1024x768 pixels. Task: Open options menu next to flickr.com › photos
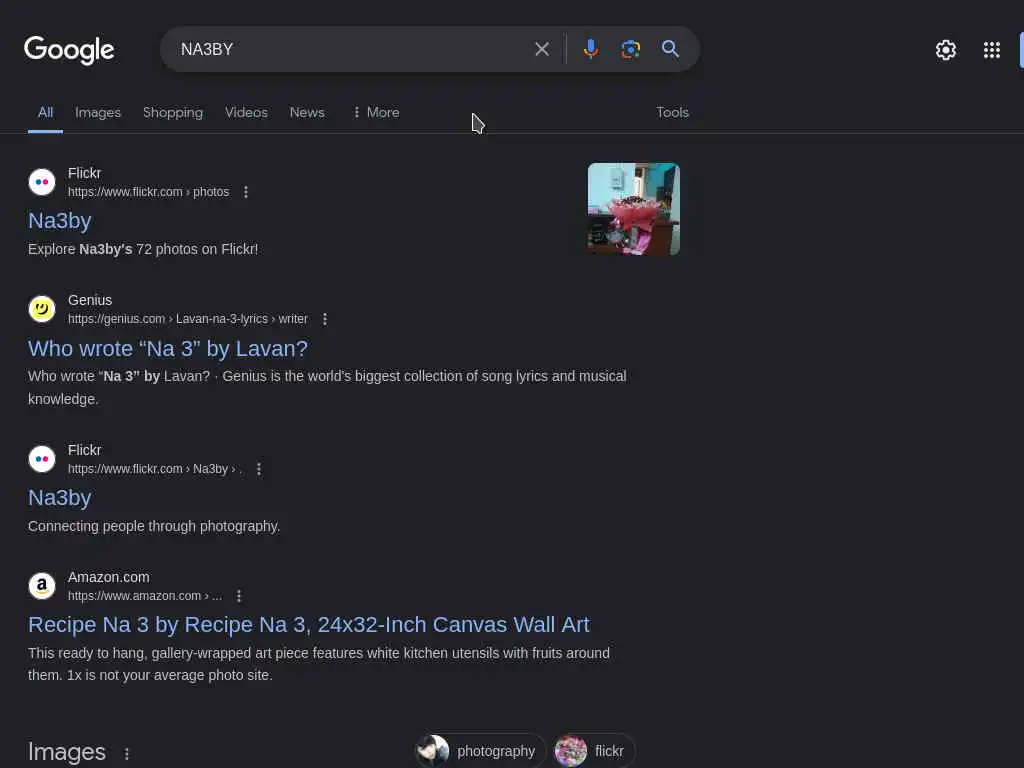click(246, 192)
